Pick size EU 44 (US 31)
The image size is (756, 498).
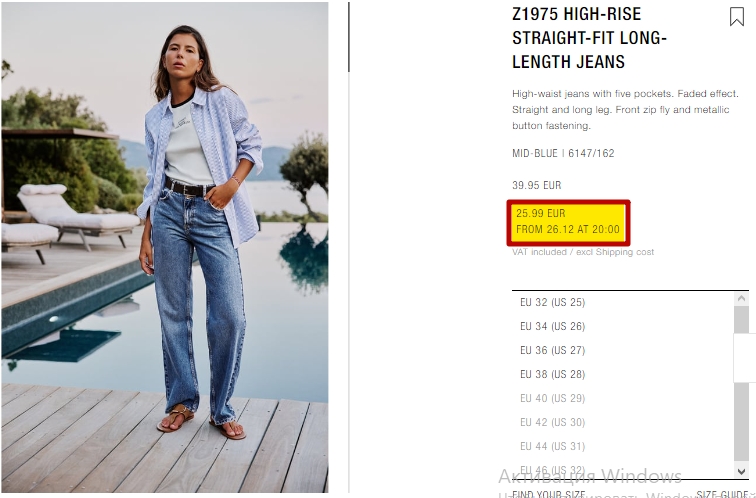(553, 446)
